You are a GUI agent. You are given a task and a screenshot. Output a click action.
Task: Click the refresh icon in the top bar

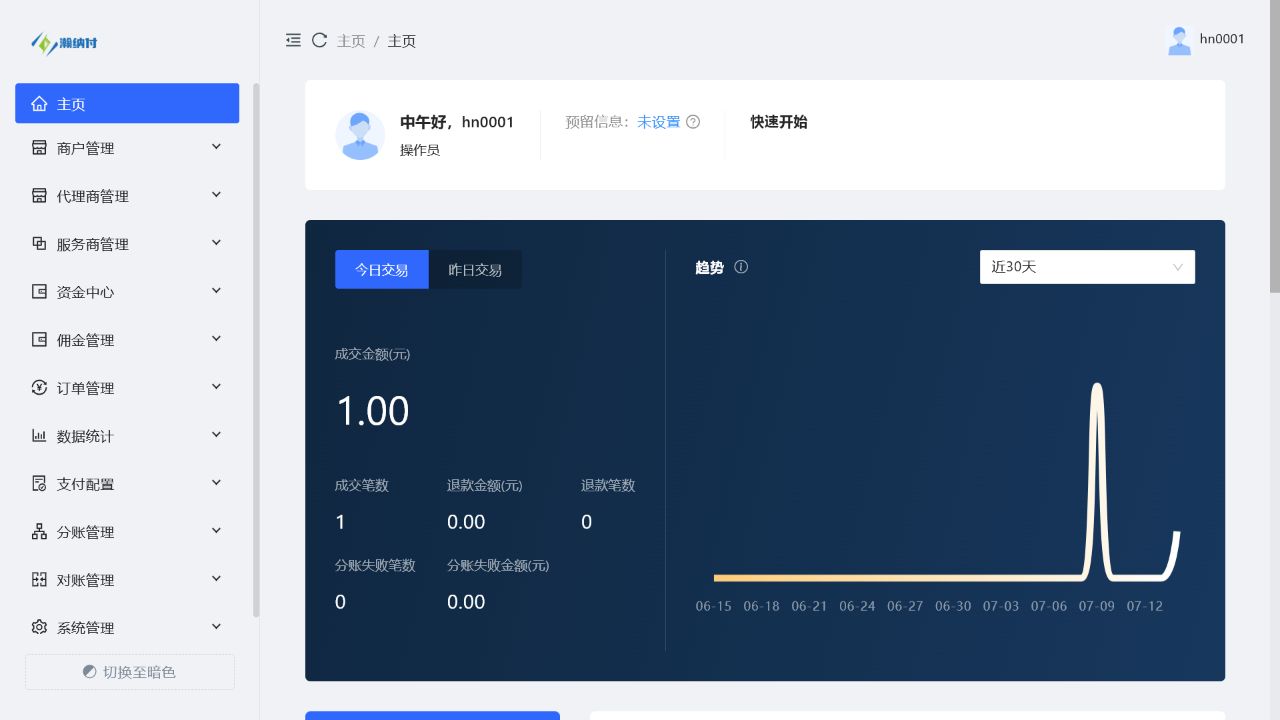[x=320, y=40]
